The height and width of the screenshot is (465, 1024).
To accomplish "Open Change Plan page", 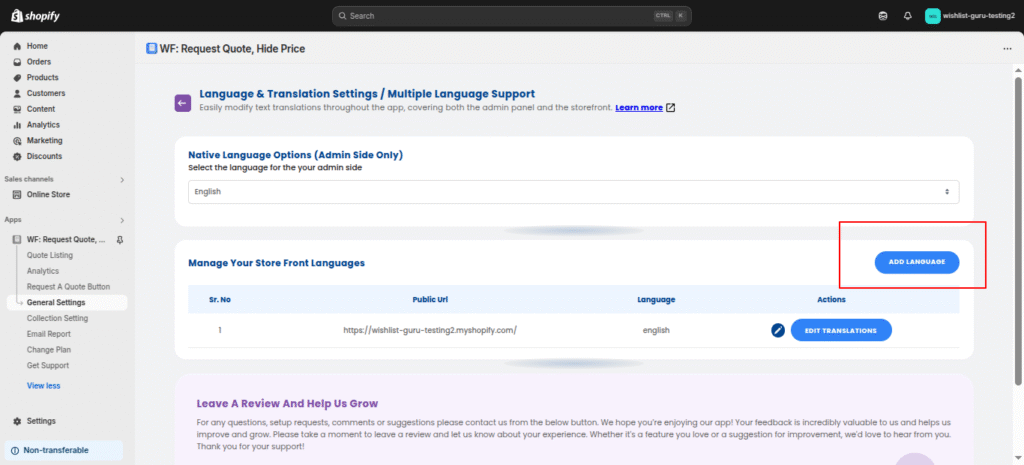I will 48,349.
